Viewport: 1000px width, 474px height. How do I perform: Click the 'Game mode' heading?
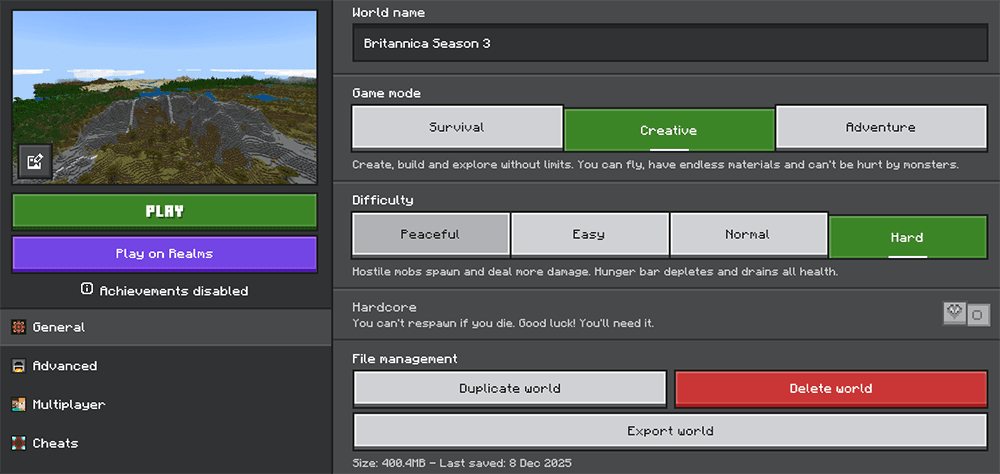386,94
